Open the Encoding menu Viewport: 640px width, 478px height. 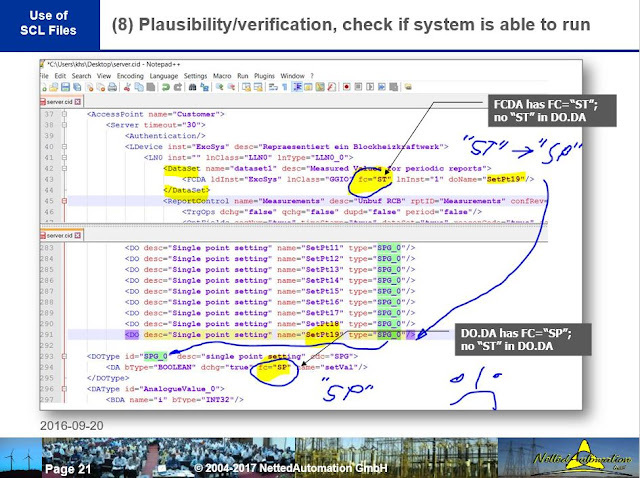(130, 76)
